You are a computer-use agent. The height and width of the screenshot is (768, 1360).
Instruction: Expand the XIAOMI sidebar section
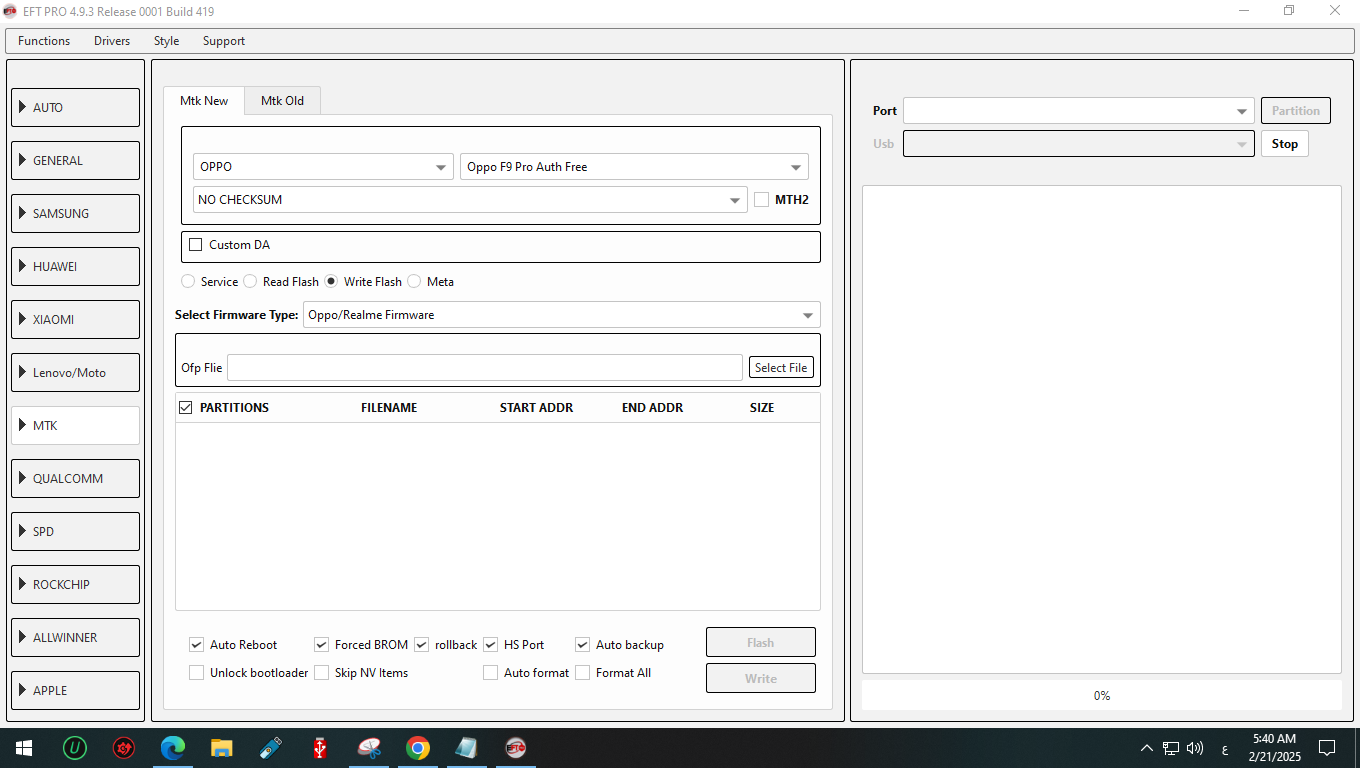pyautogui.click(x=75, y=319)
